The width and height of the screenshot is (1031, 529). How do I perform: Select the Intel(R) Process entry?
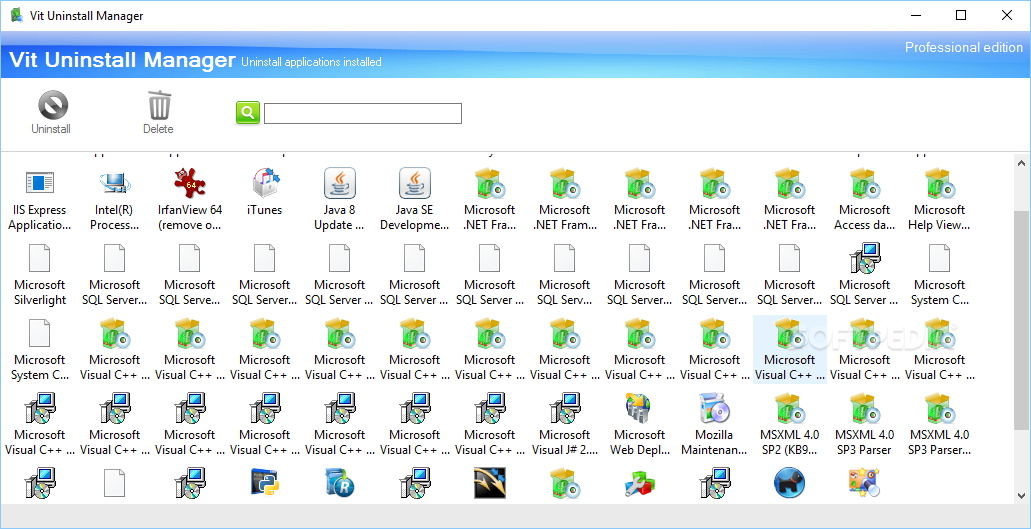click(x=114, y=199)
